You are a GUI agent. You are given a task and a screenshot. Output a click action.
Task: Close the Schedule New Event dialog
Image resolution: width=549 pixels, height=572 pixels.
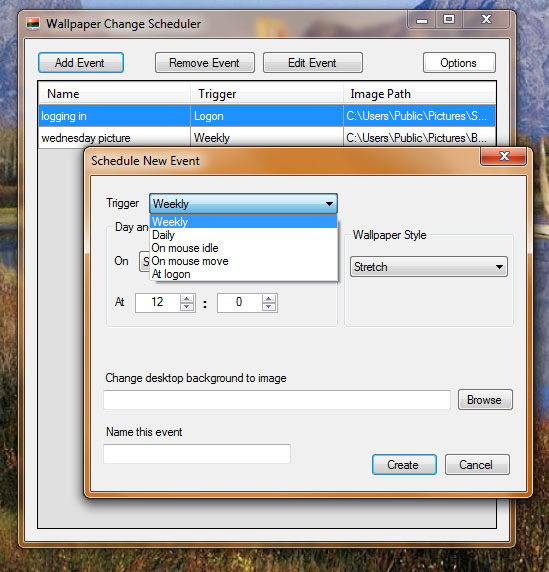[504, 156]
